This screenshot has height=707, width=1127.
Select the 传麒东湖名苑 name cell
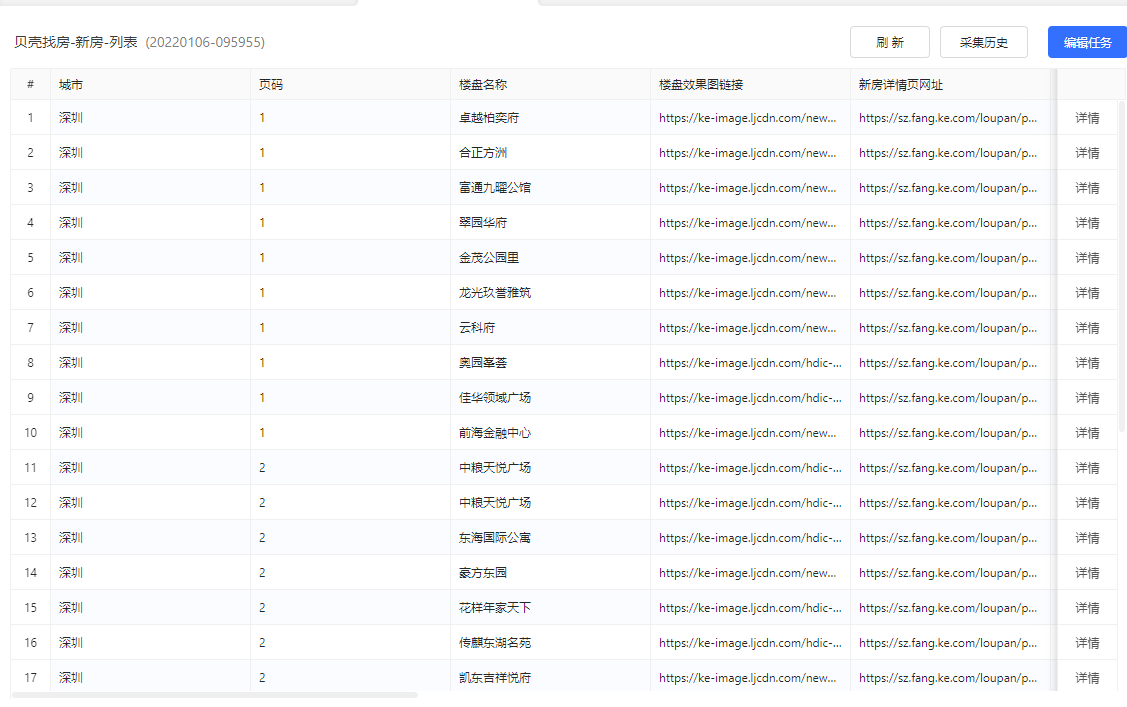550,642
